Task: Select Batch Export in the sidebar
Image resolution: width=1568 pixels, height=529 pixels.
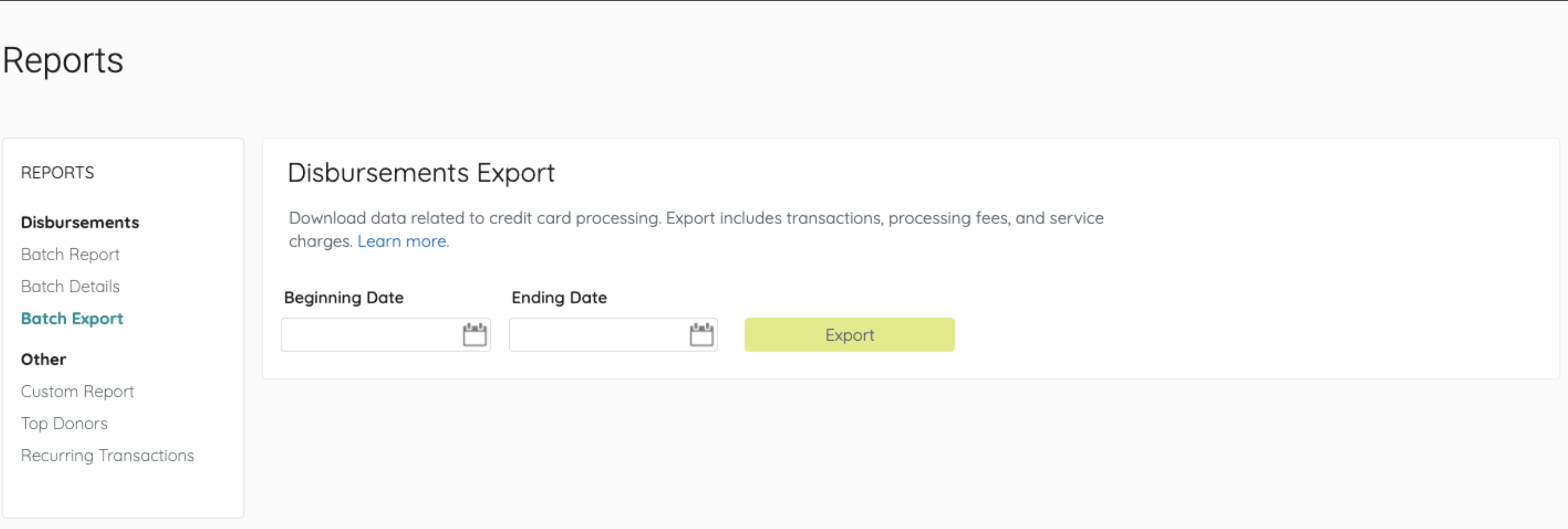Action: 72,318
